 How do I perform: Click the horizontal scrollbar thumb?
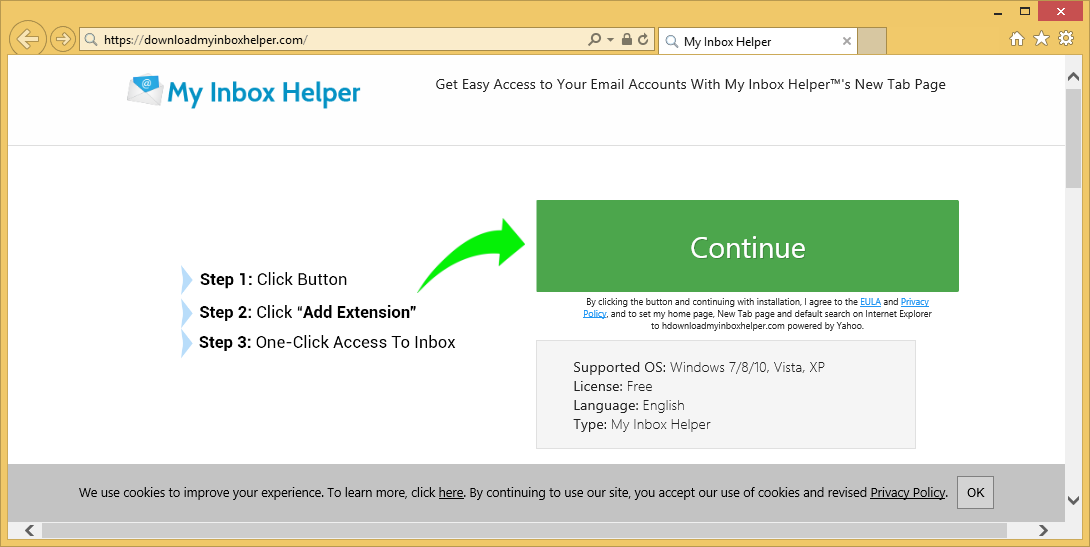[524, 530]
